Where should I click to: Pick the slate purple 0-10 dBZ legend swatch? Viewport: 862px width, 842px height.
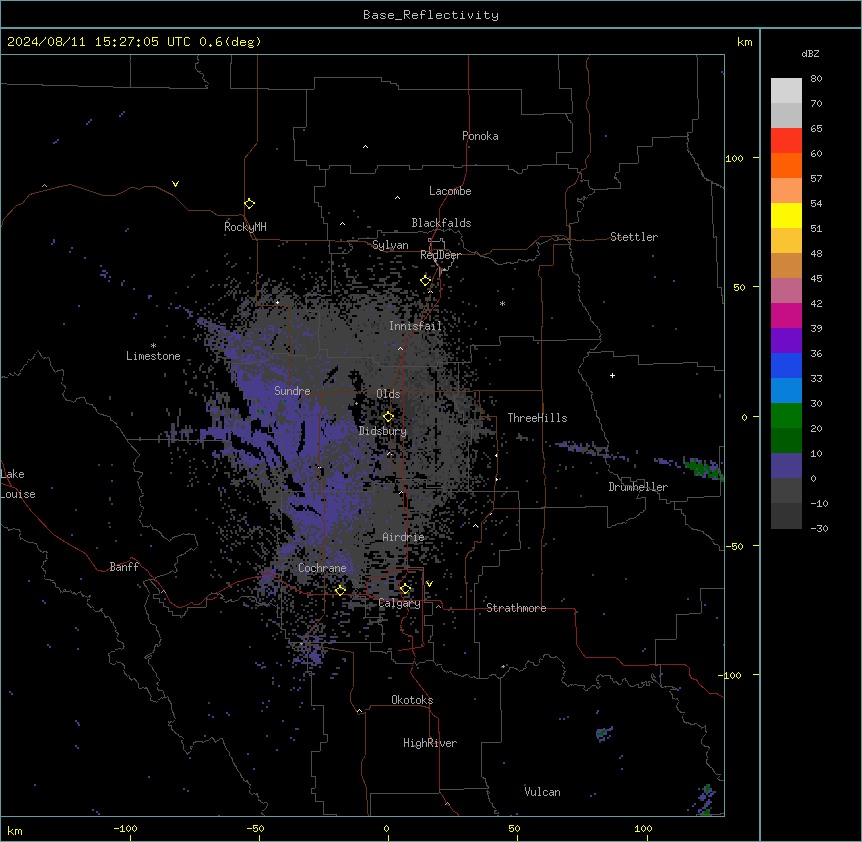tap(786, 466)
